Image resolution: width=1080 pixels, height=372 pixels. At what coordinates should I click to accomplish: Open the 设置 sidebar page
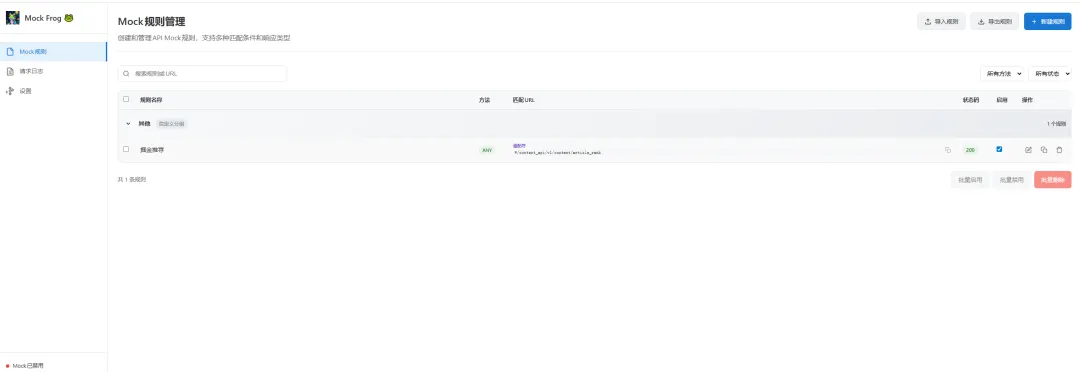tap(54, 91)
